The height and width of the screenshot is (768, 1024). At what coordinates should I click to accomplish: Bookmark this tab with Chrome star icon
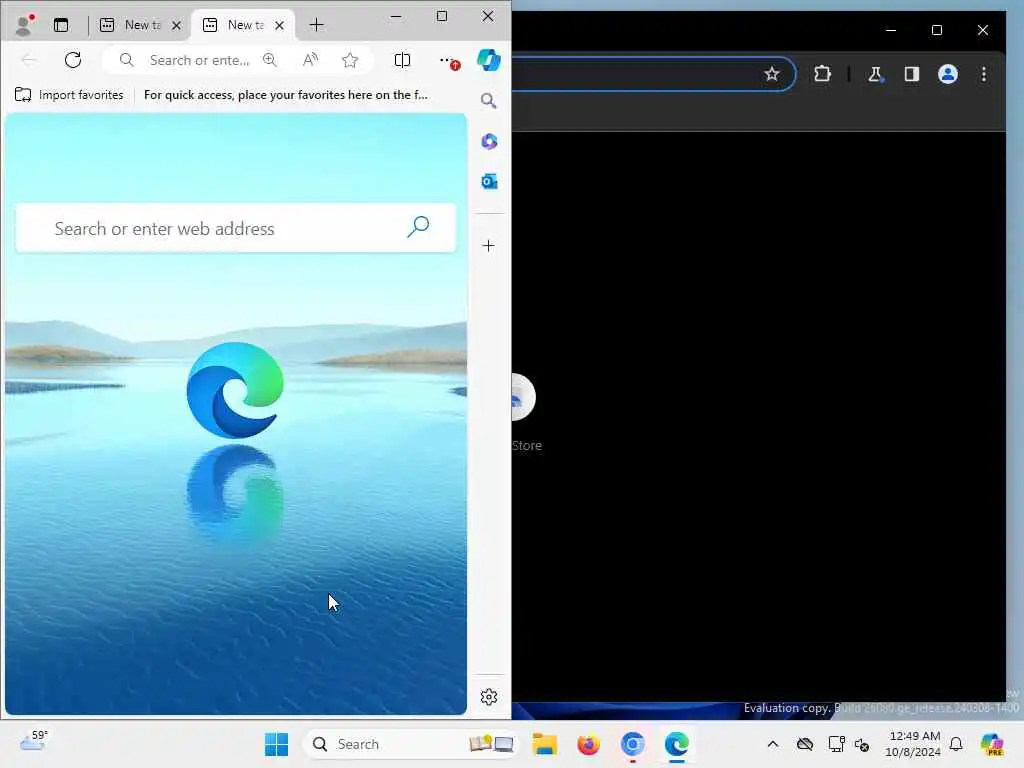(x=772, y=74)
